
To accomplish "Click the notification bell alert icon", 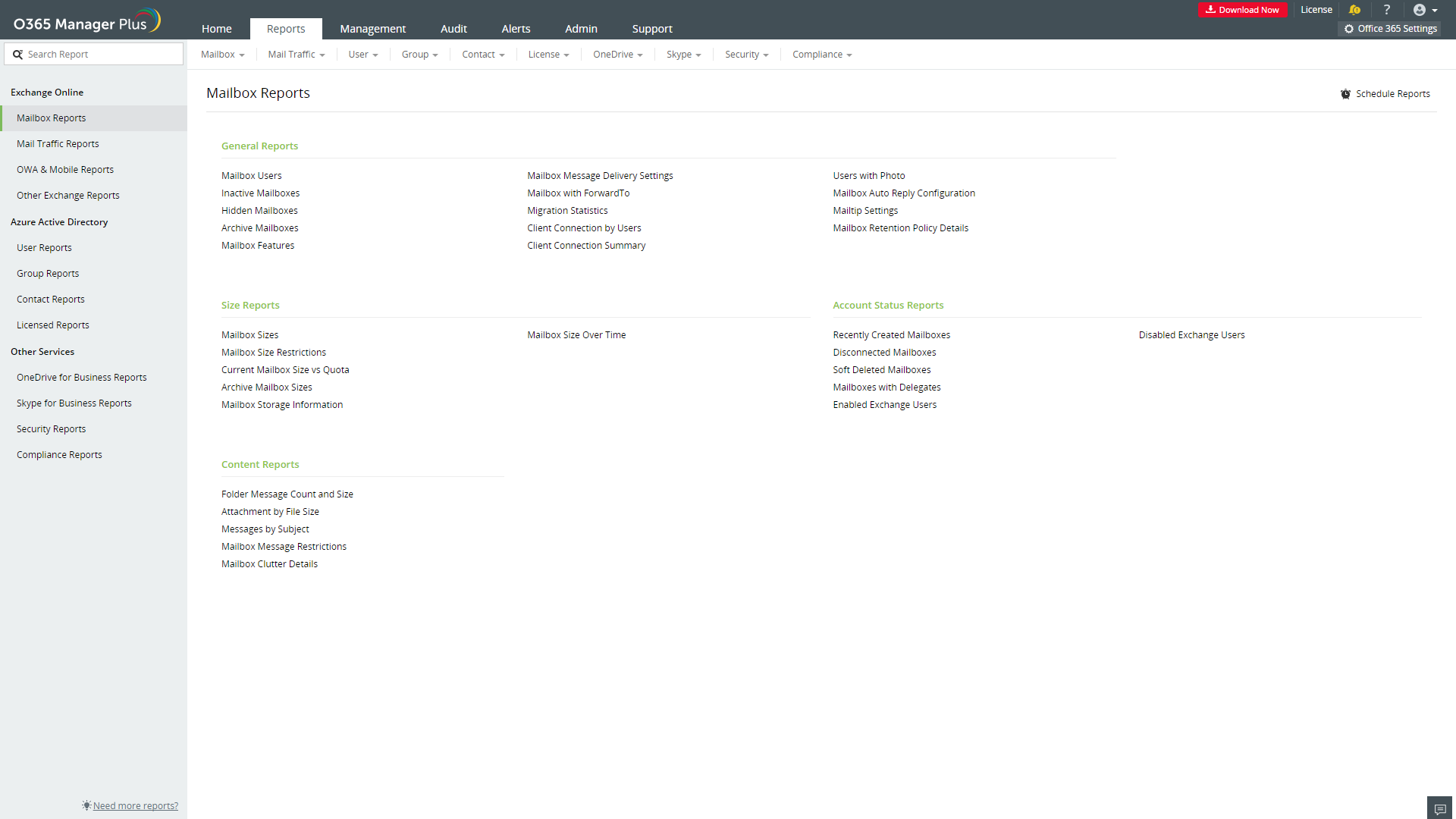I will [1354, 10].
